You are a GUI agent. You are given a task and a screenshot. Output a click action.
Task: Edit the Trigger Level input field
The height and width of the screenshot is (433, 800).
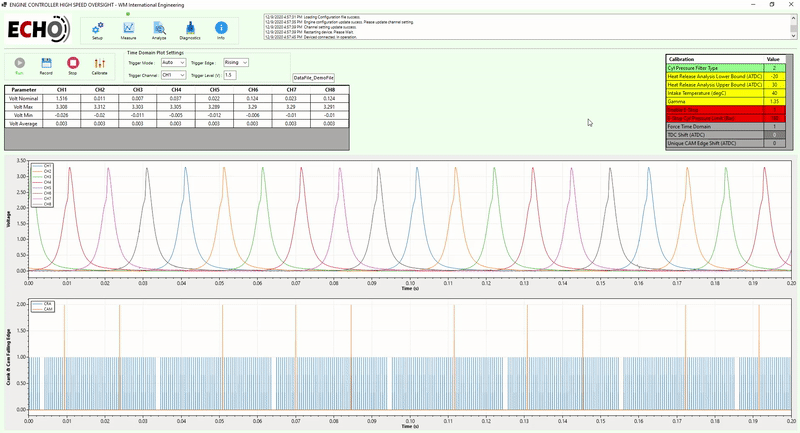[x=230, y=75]
